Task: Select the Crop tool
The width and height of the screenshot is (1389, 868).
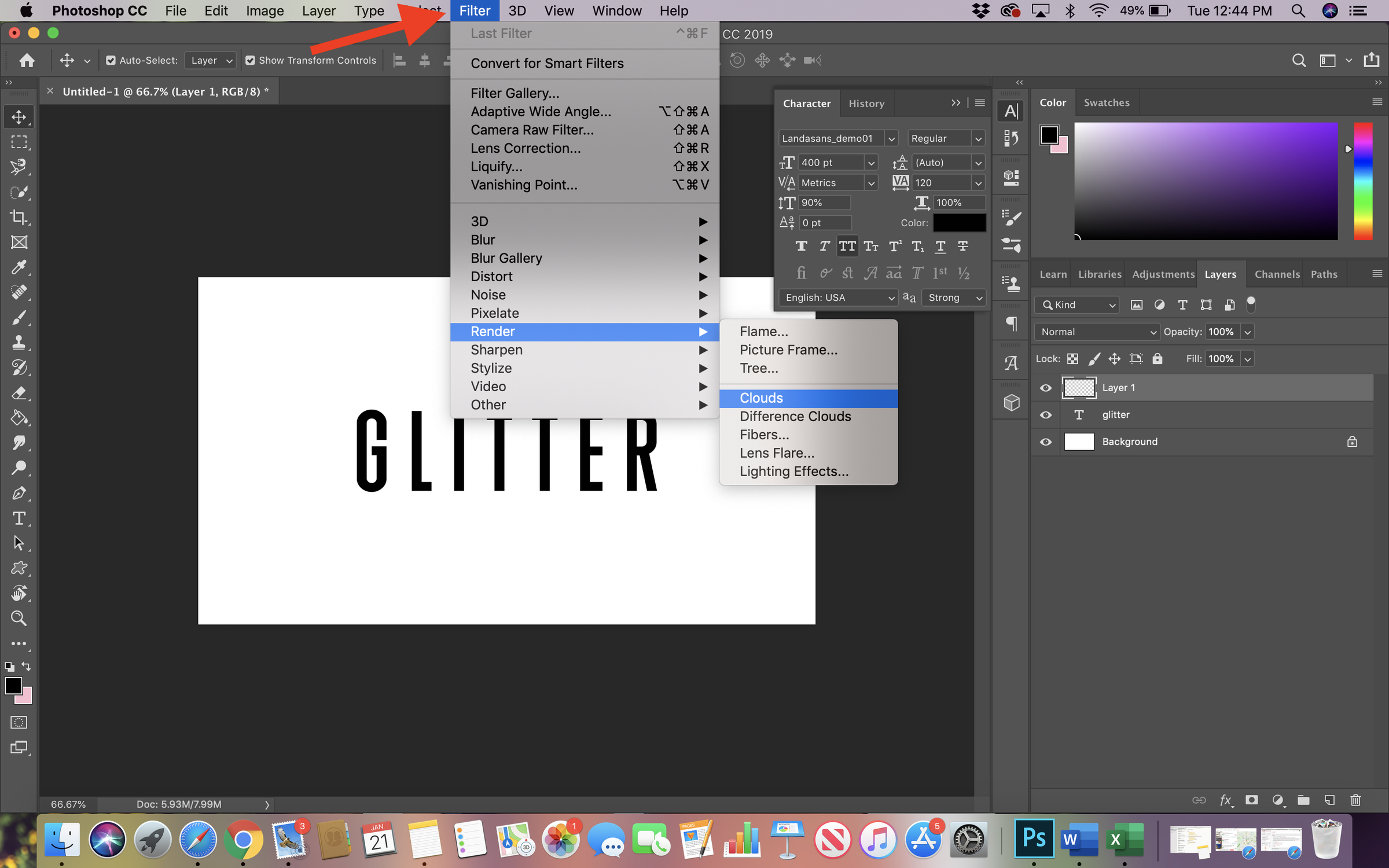Action: (19, 217)
